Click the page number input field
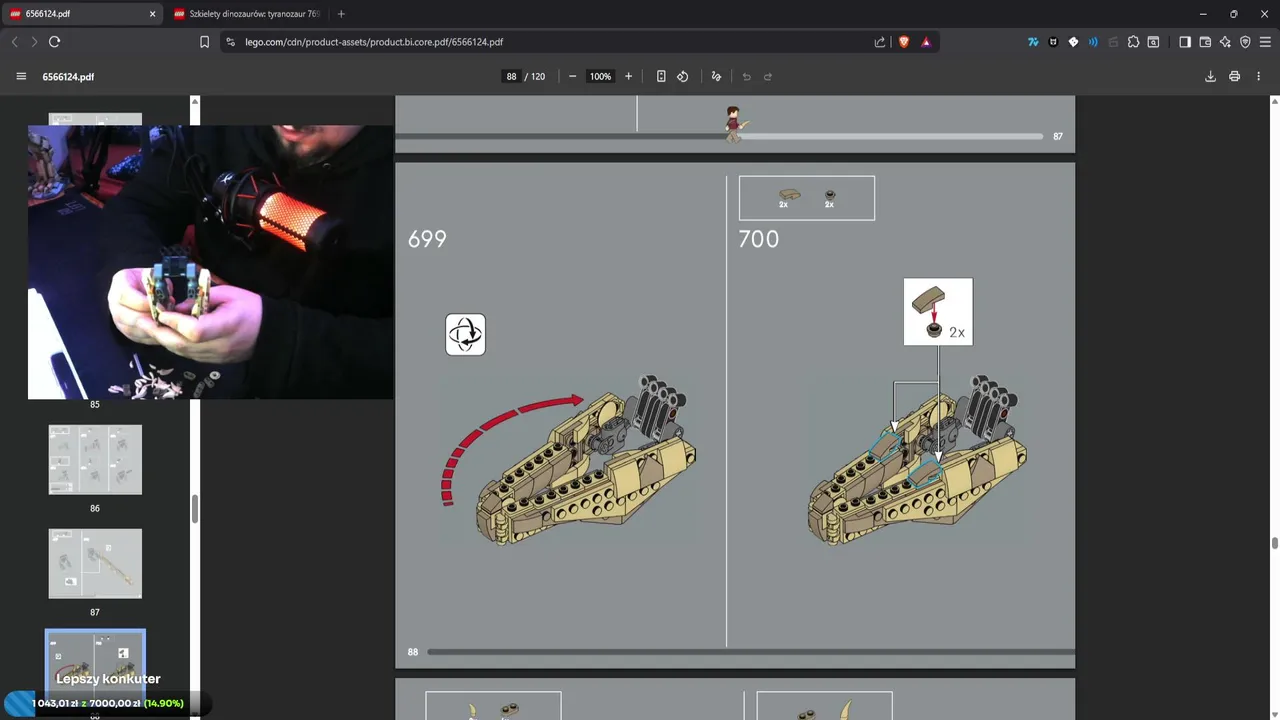The image size is (1280, 720). point(511,76)
